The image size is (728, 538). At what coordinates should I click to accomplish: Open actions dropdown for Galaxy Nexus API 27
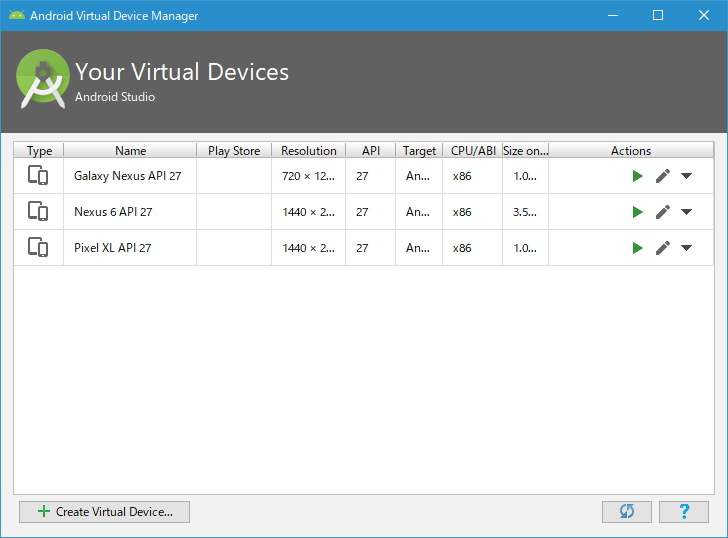point(686,176)
